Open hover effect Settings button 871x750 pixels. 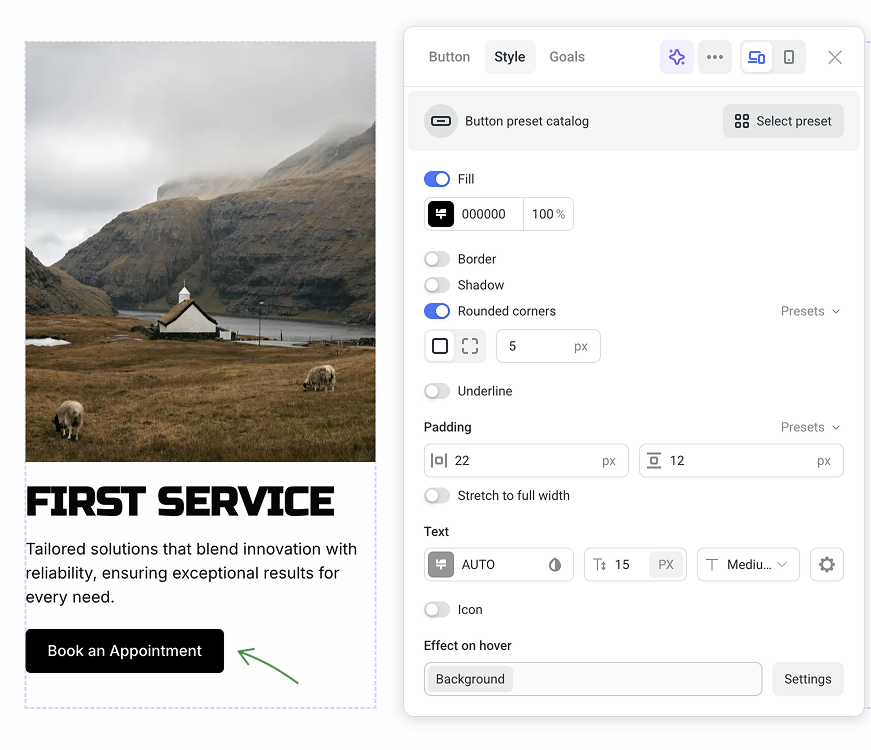pos(807,679)
